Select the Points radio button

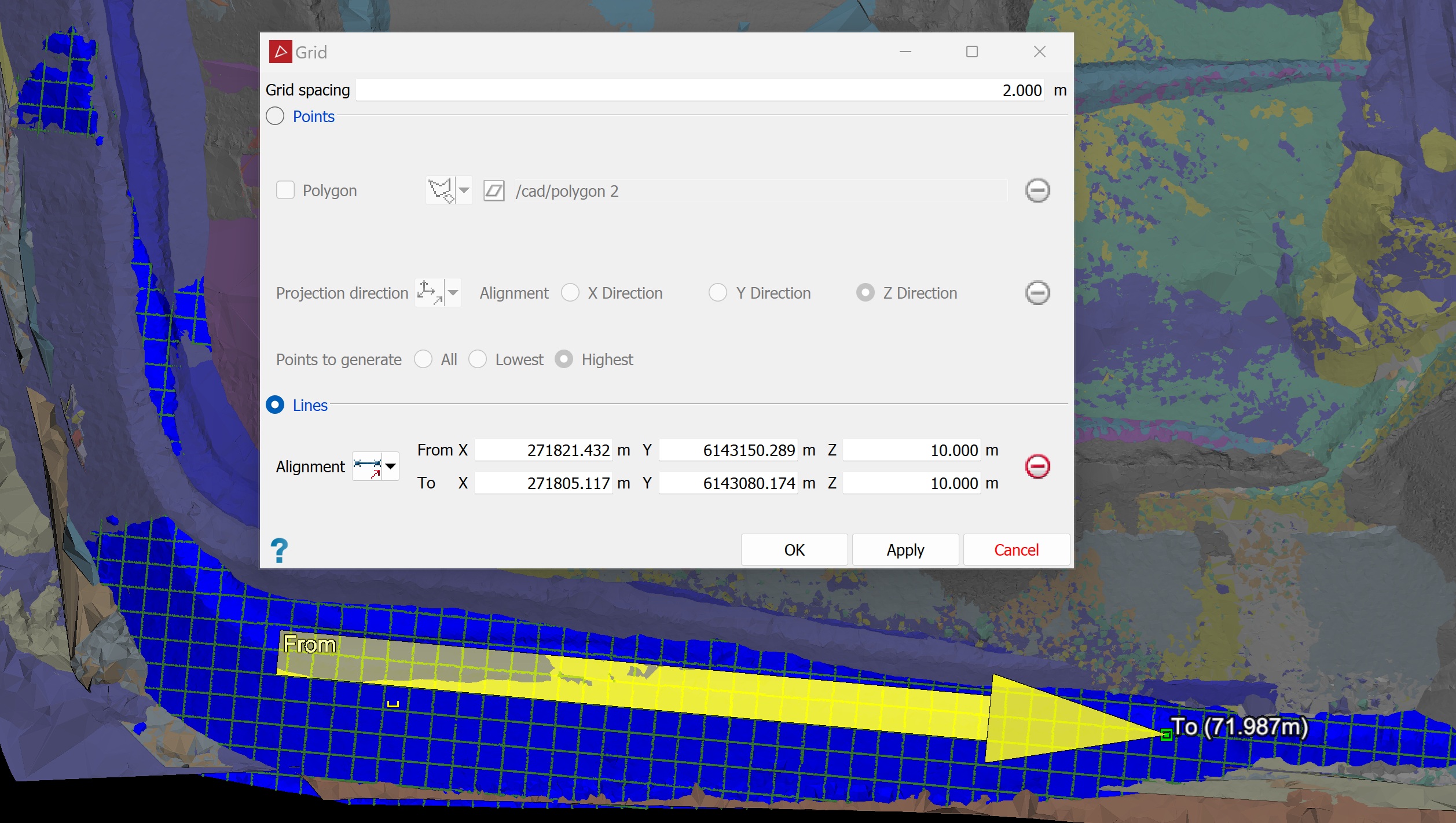click(x=275, y=116)
